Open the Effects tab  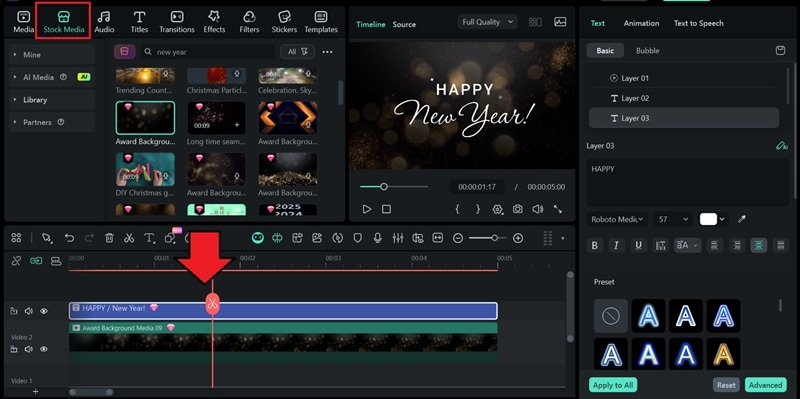(214, 22)
